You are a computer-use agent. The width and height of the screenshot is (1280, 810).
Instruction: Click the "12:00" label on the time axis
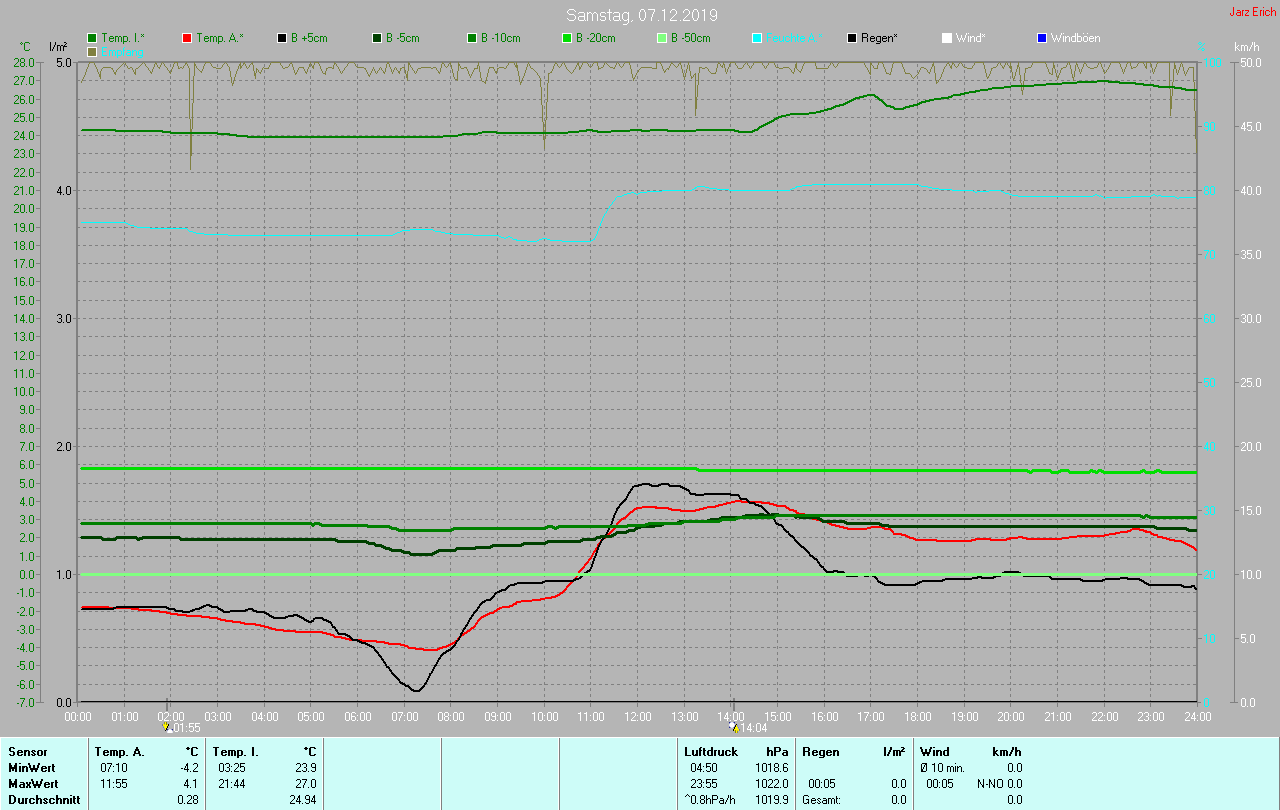pyautogui.click(x=638, y=716)
